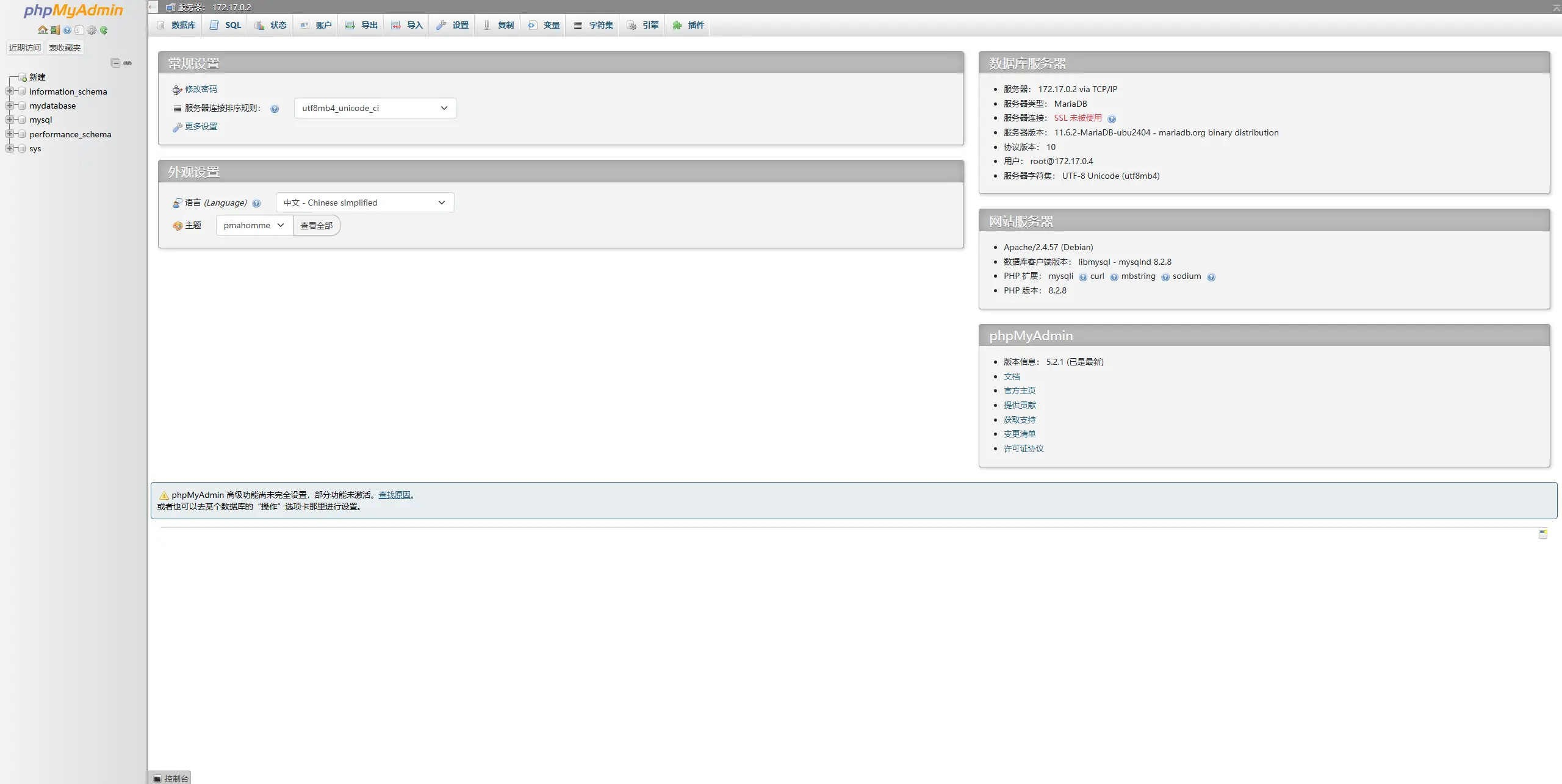Image resolution: width=1562 pixels, height=784 pixels.
Task: Click the 修改密码 link
Action: pyautogui.click(x=201, y=89)
